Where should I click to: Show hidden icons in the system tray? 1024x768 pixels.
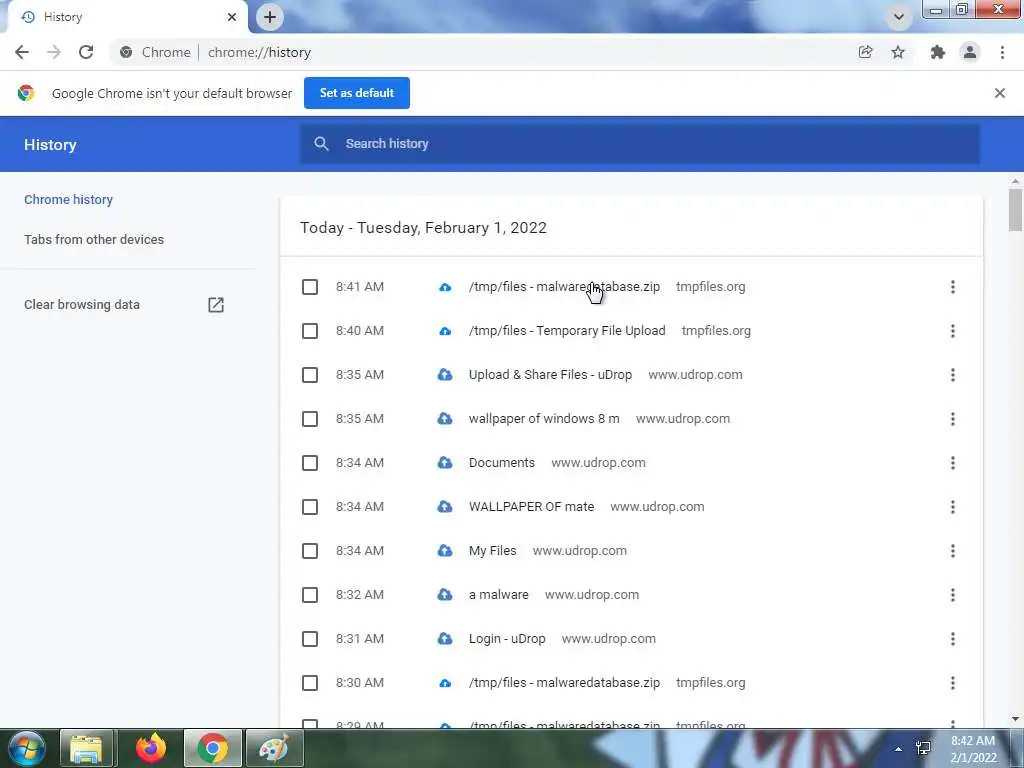point(898,749)
